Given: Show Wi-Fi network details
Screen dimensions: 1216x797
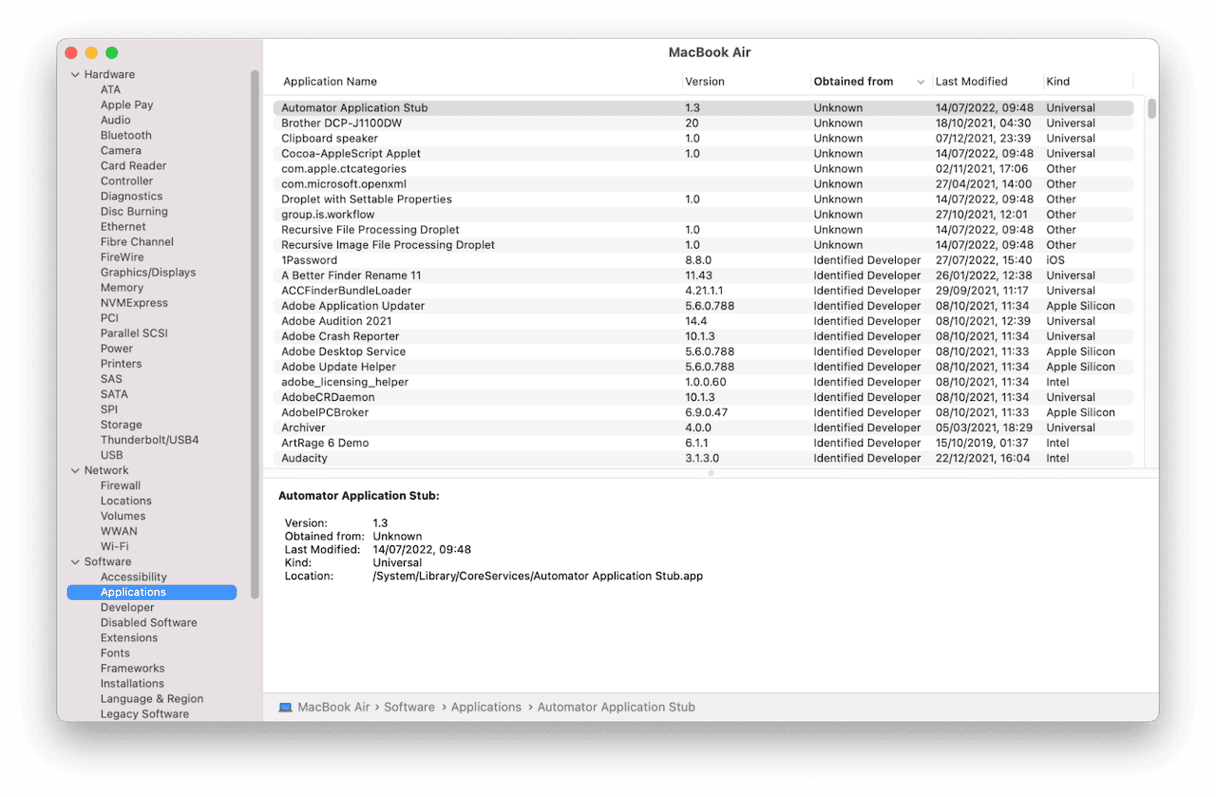Looking at the screenshot, I should [x=114, y=547].
